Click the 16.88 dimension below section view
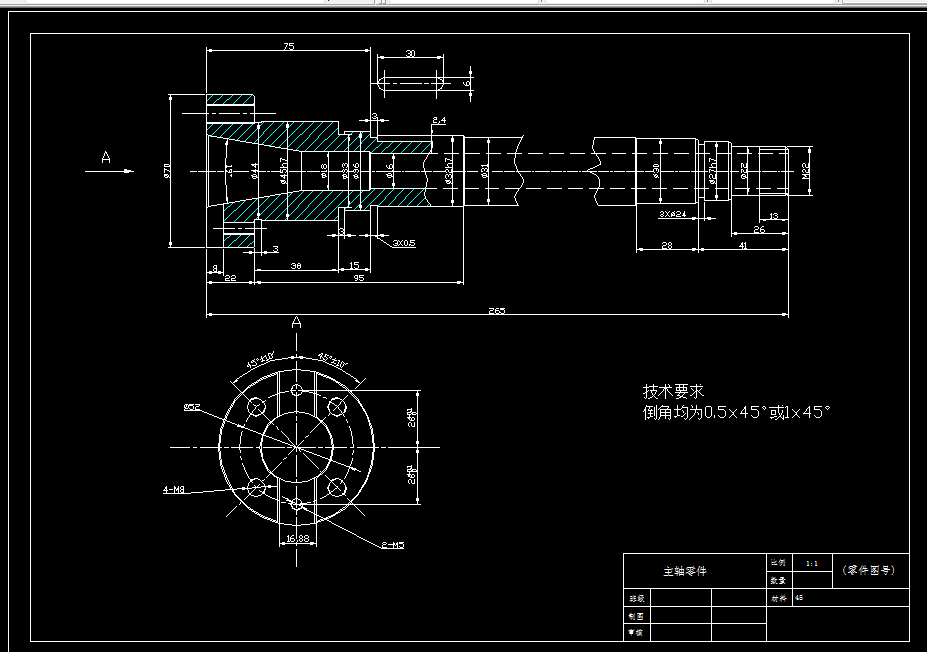Viewport: 927px width, 652px height. click(298, 539)
